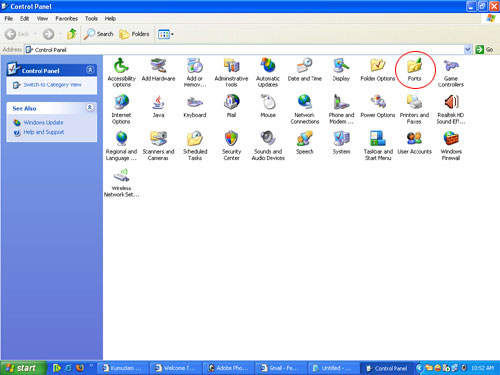Open Security Center icon
500x375 pixels.
(x=231, y=146)
